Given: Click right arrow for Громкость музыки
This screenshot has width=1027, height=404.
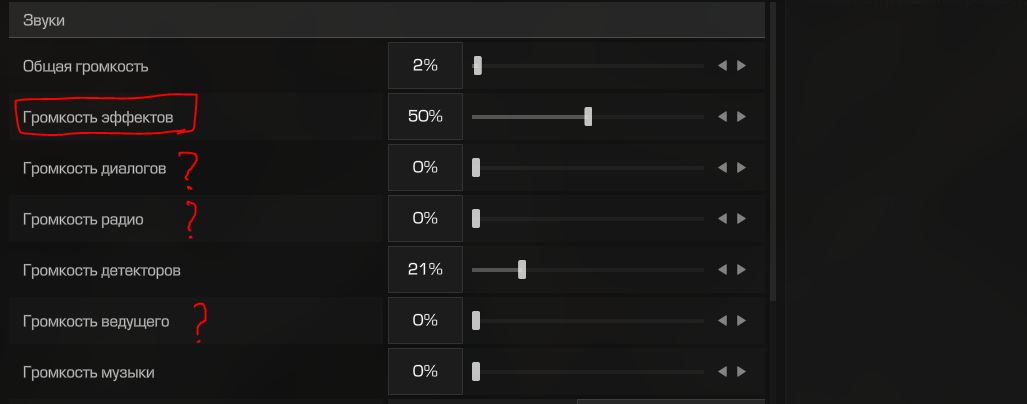Looking at the screenshot, I should tap(741, 371).
